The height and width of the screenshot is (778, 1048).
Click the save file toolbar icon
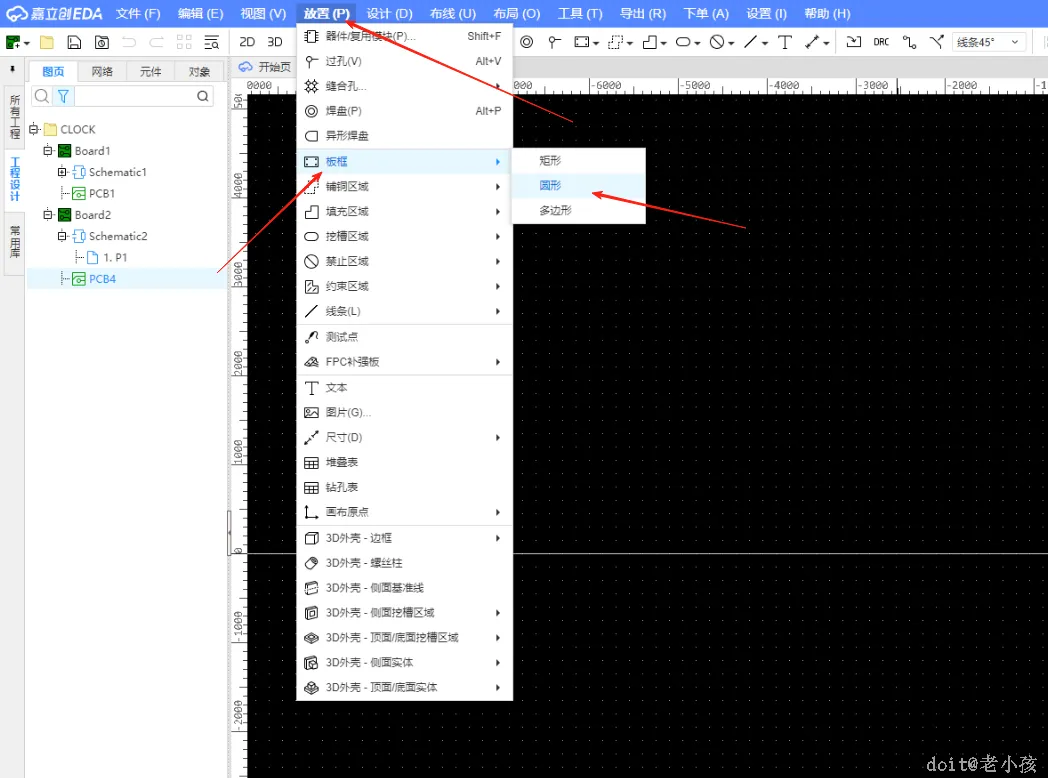tap(74, 42)
